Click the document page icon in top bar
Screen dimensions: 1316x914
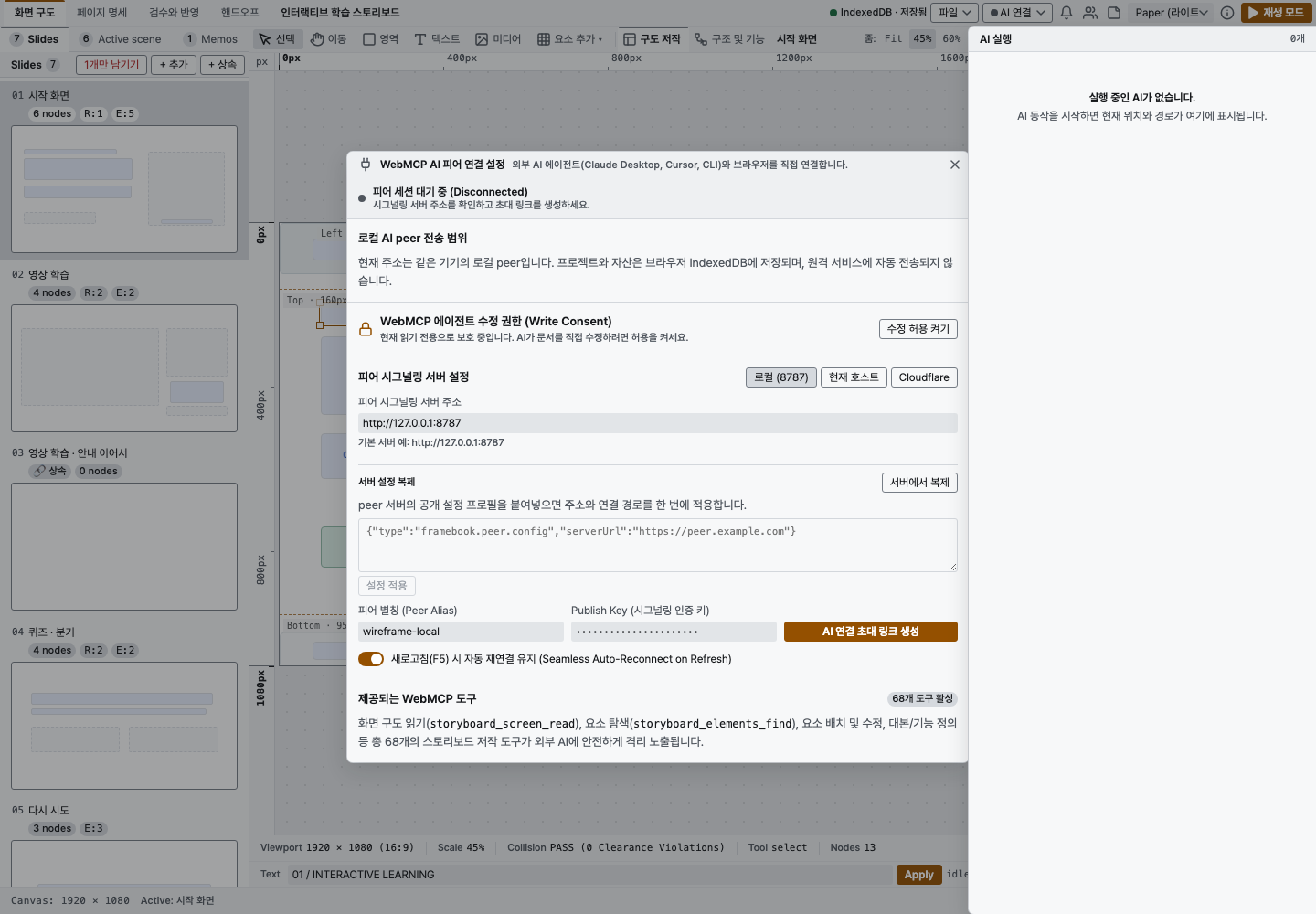pyautogui.click(x=1114, y=13)
